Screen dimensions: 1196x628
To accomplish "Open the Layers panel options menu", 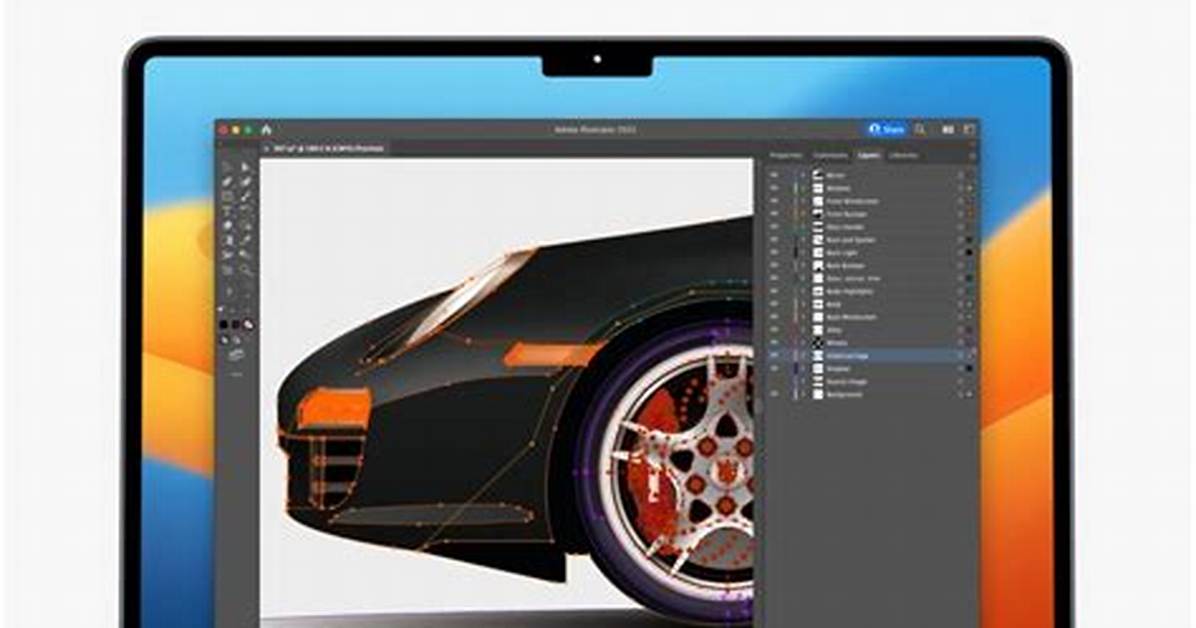I will (x=971, y=156).
